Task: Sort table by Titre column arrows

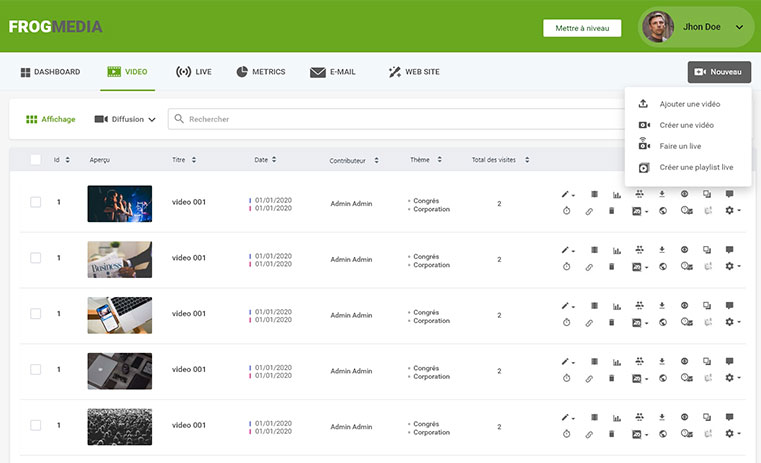Action: pyautogui.click(x=194, y=160)
